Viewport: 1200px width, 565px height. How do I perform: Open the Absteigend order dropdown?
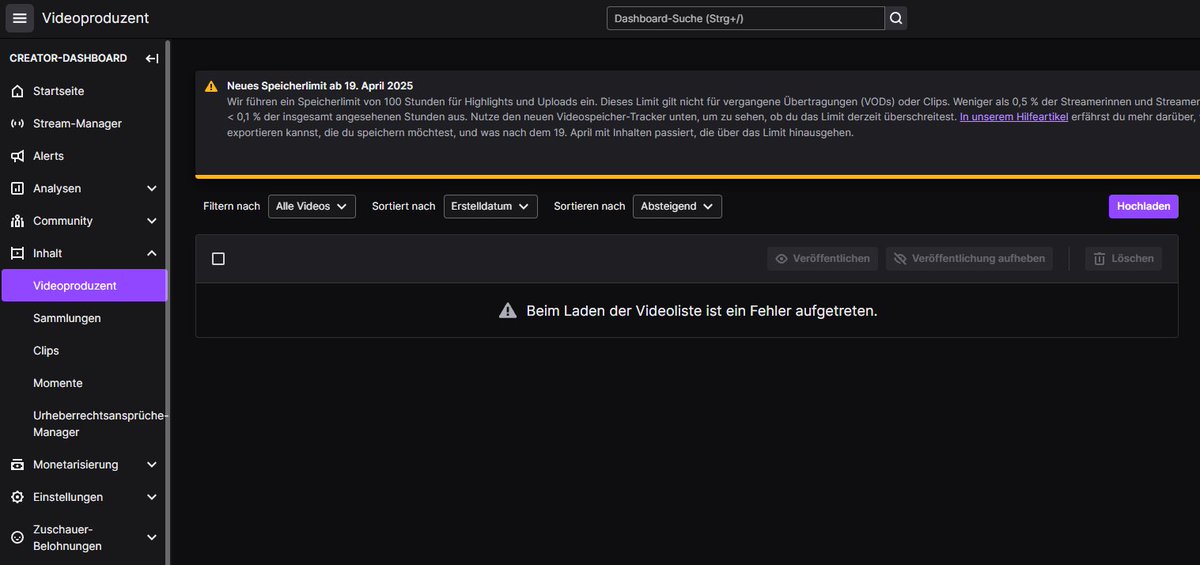click(x=677, y=206)
